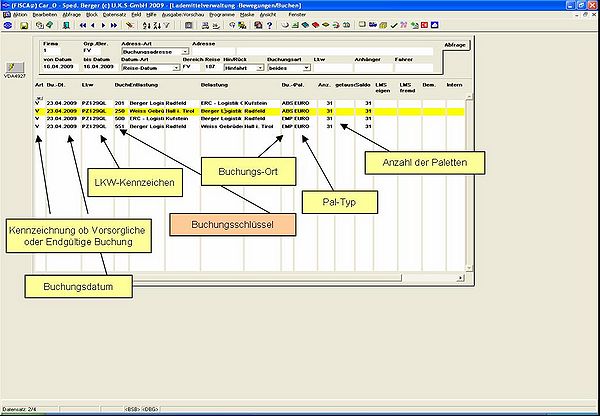Viewport: 600px width, 416px height.
Task: Click the copy pages toolbar icon
Action: click(x=39, y=25)
